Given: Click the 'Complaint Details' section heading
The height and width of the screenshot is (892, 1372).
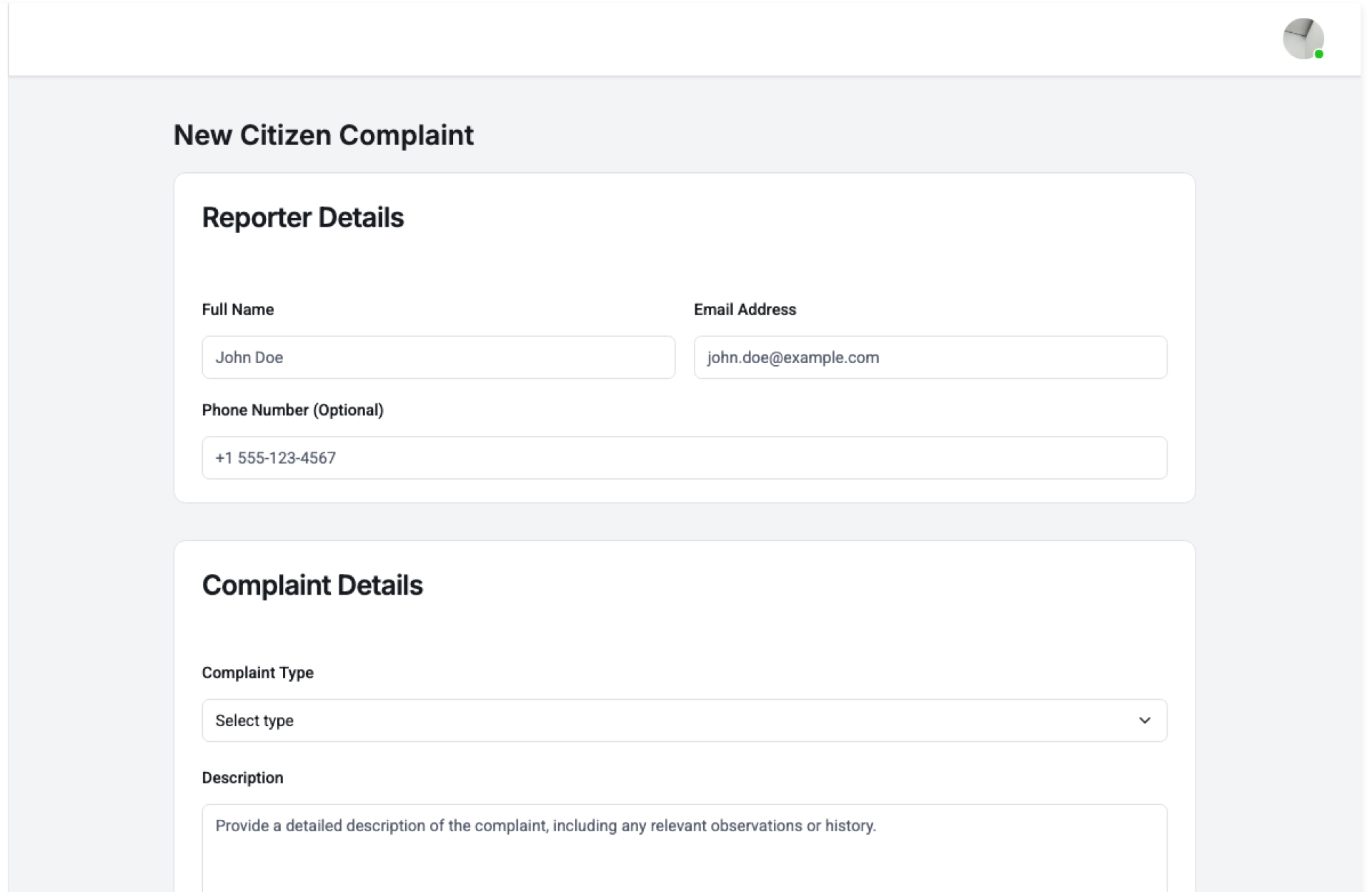Looking at the screenshot, I should [x=312, y=585].
